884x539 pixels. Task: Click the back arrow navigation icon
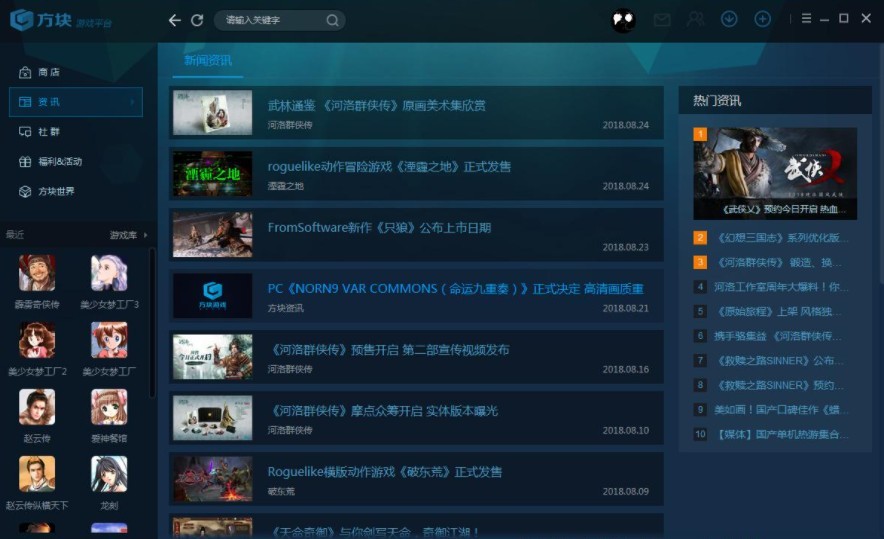point(175,20)
